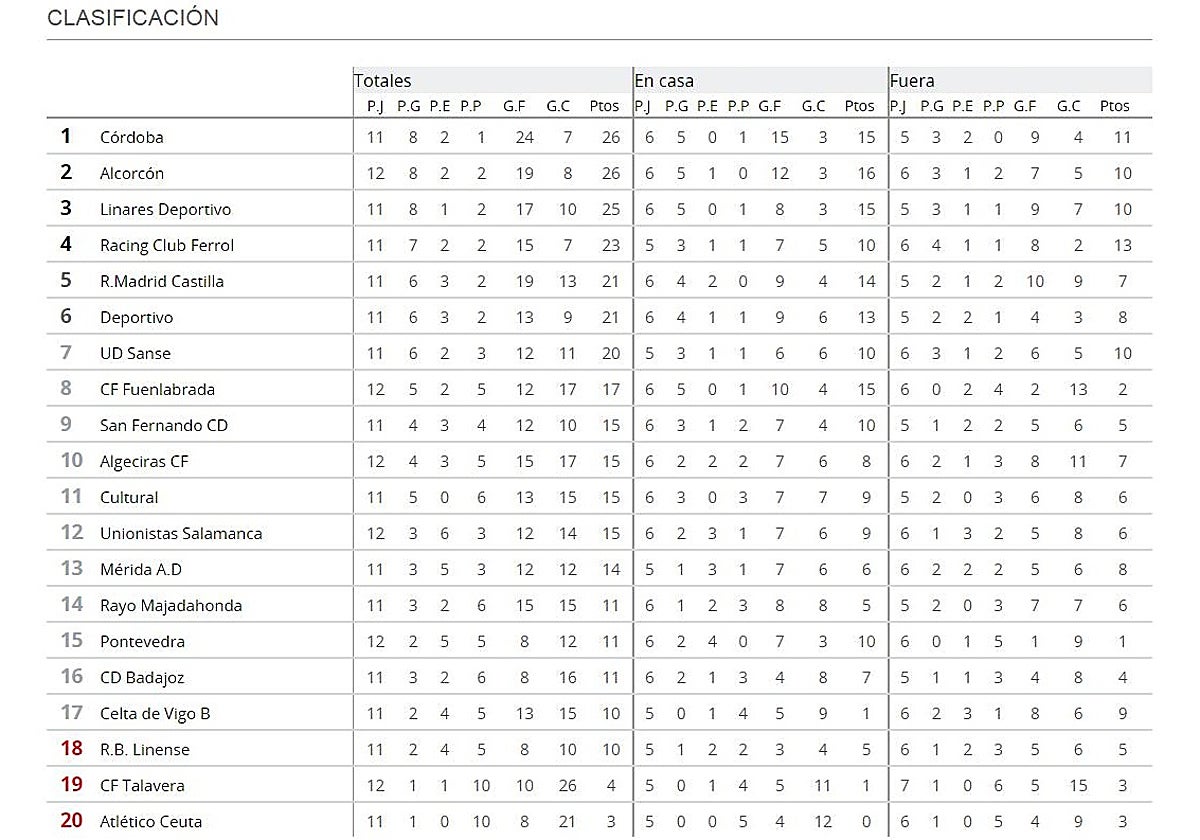Click the Córdoba team name

[x=131, y=137]
